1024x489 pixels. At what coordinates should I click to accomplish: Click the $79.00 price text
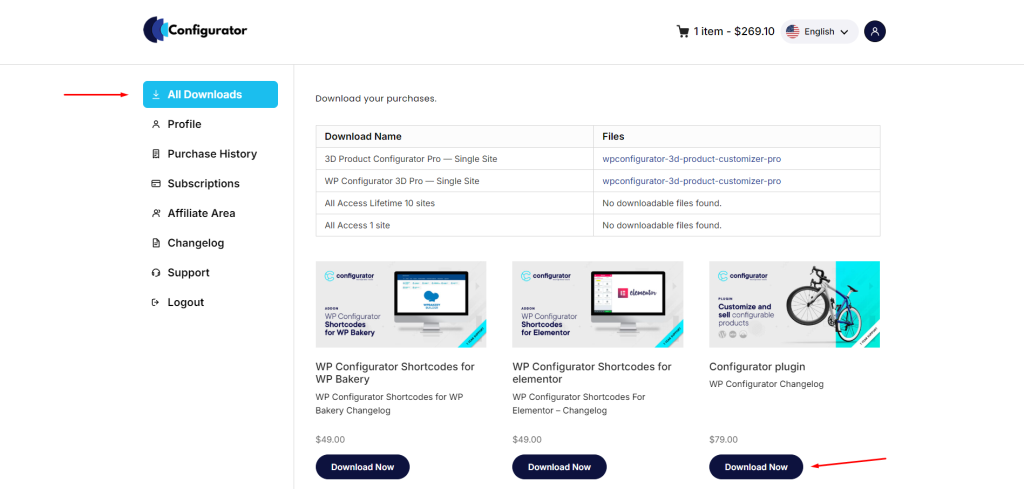[x=724, y=439]
